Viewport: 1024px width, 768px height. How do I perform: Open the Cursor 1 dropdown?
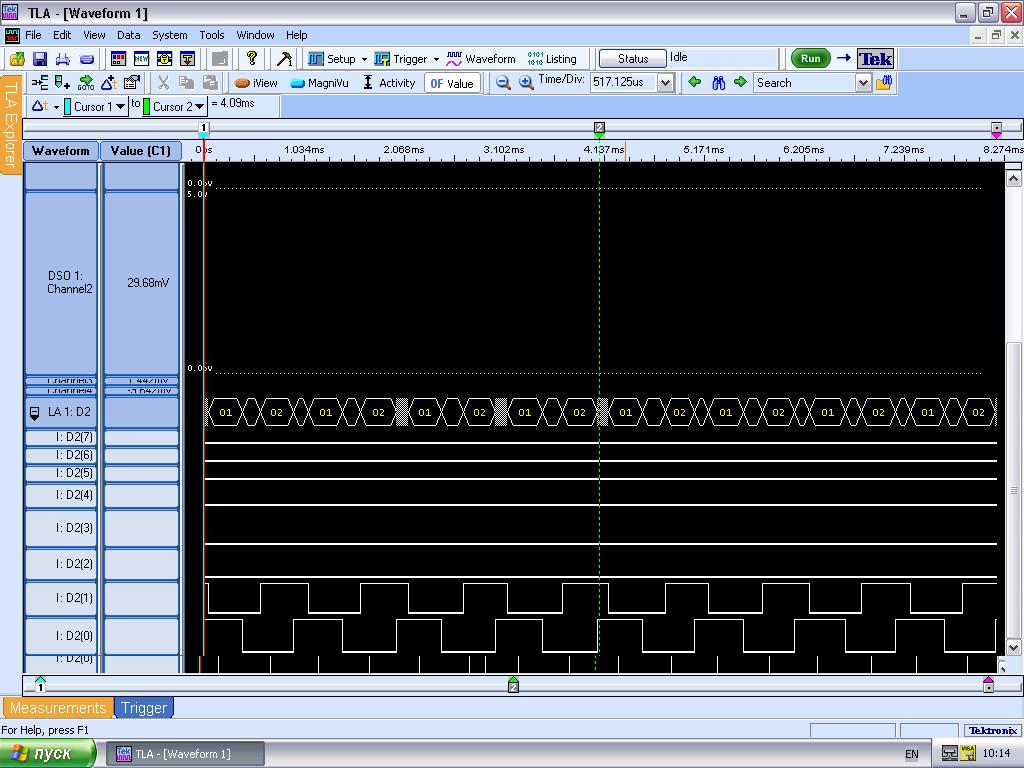click(x=120, y=106)
